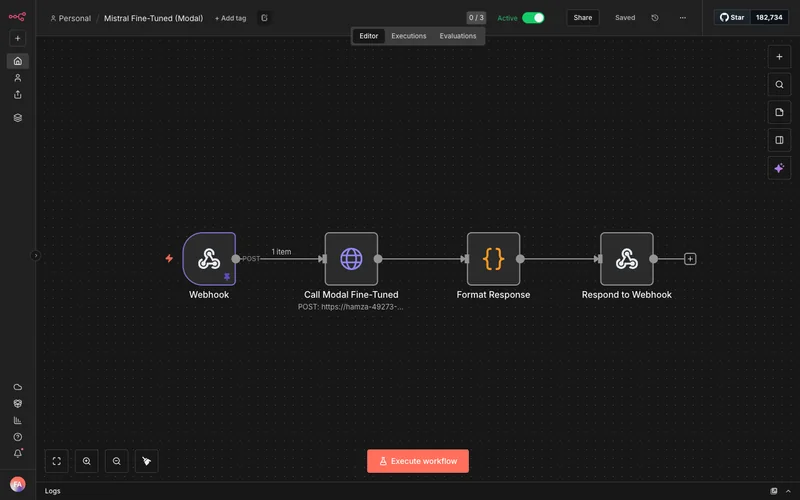Click the robot face icon in sidebar
This screenshot has width=800, height=500.
[x=18, y=404]
